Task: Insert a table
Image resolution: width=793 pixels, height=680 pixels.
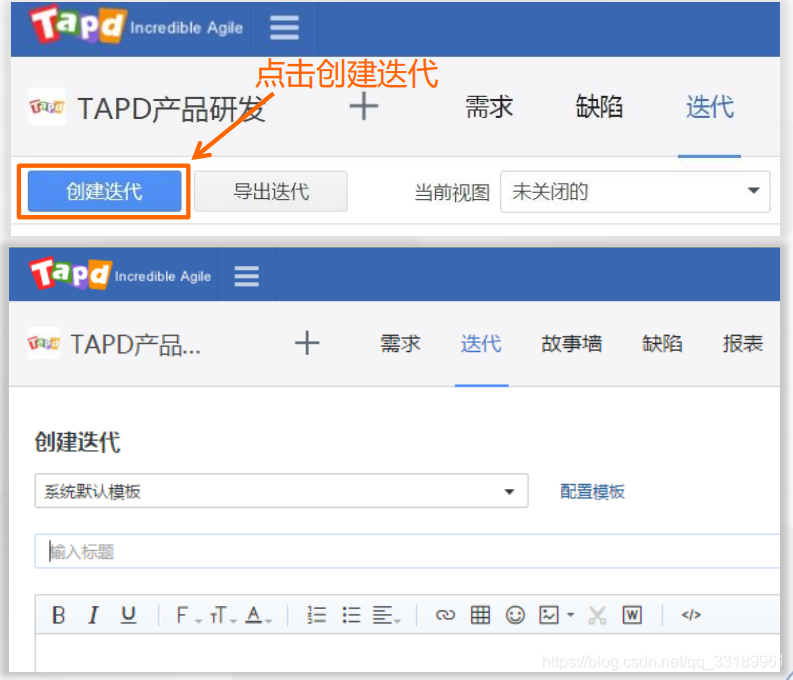Action: point(480,615)
